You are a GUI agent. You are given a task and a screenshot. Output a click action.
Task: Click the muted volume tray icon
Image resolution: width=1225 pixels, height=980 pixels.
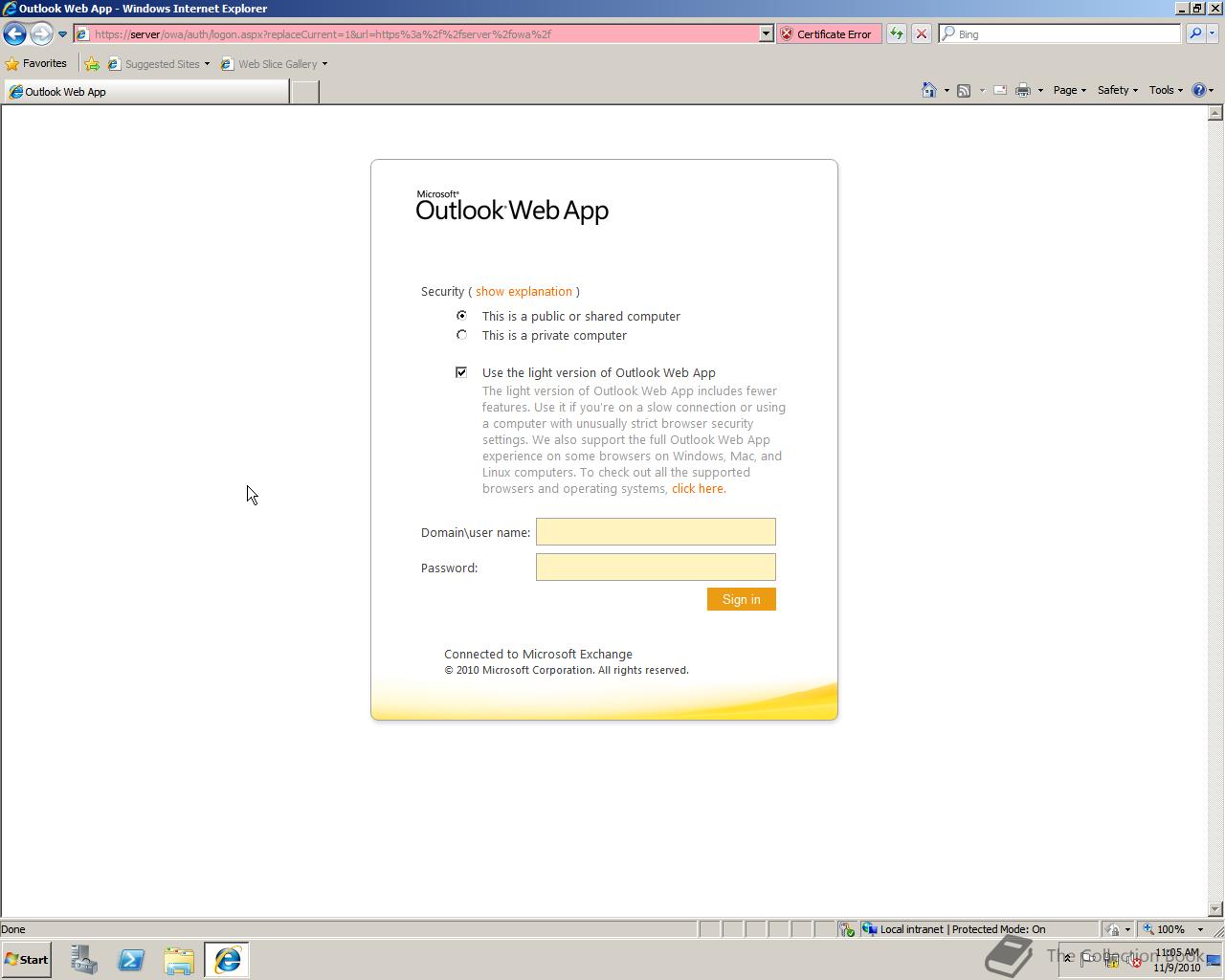point(1134,960)
